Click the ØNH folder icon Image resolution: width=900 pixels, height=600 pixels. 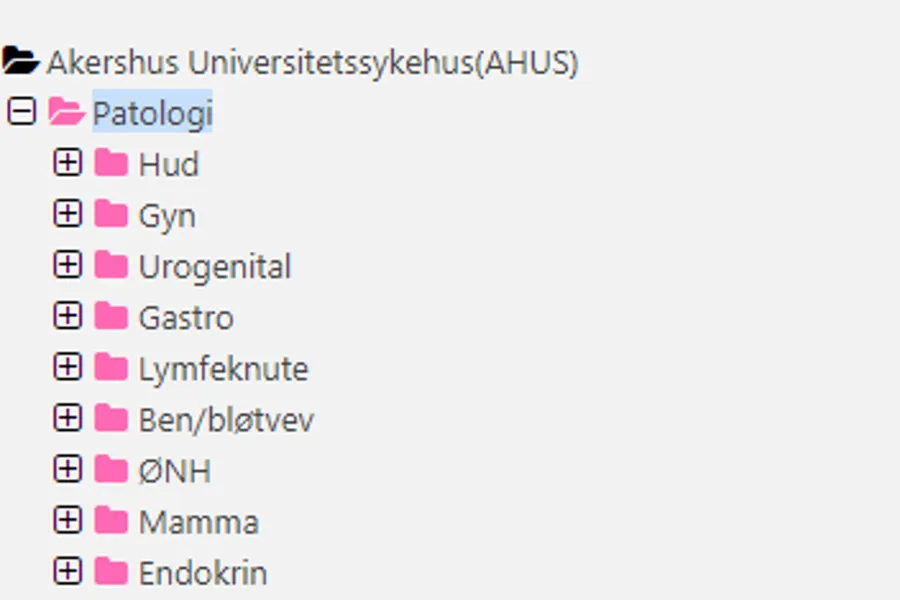click(x=112, y=469)
